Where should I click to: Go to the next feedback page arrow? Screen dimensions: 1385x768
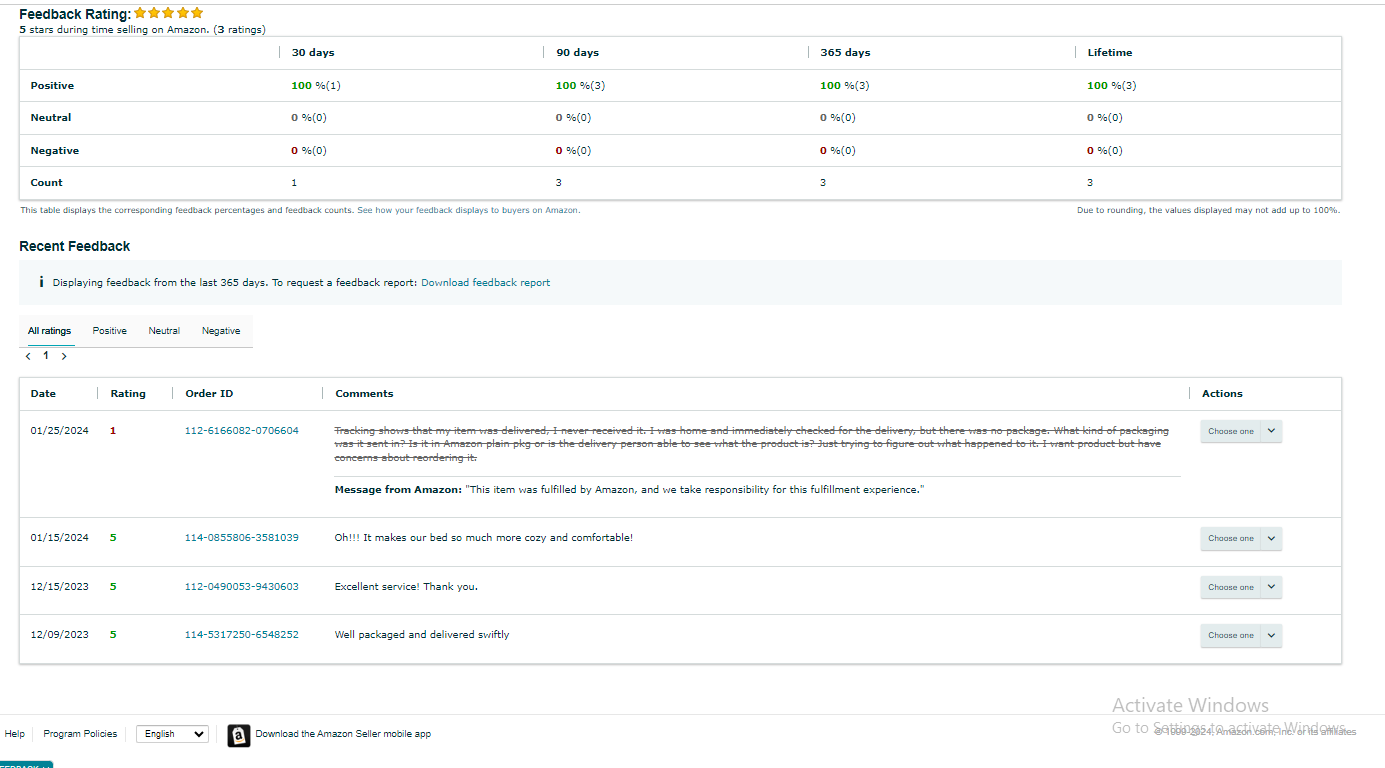coord(64,356)
